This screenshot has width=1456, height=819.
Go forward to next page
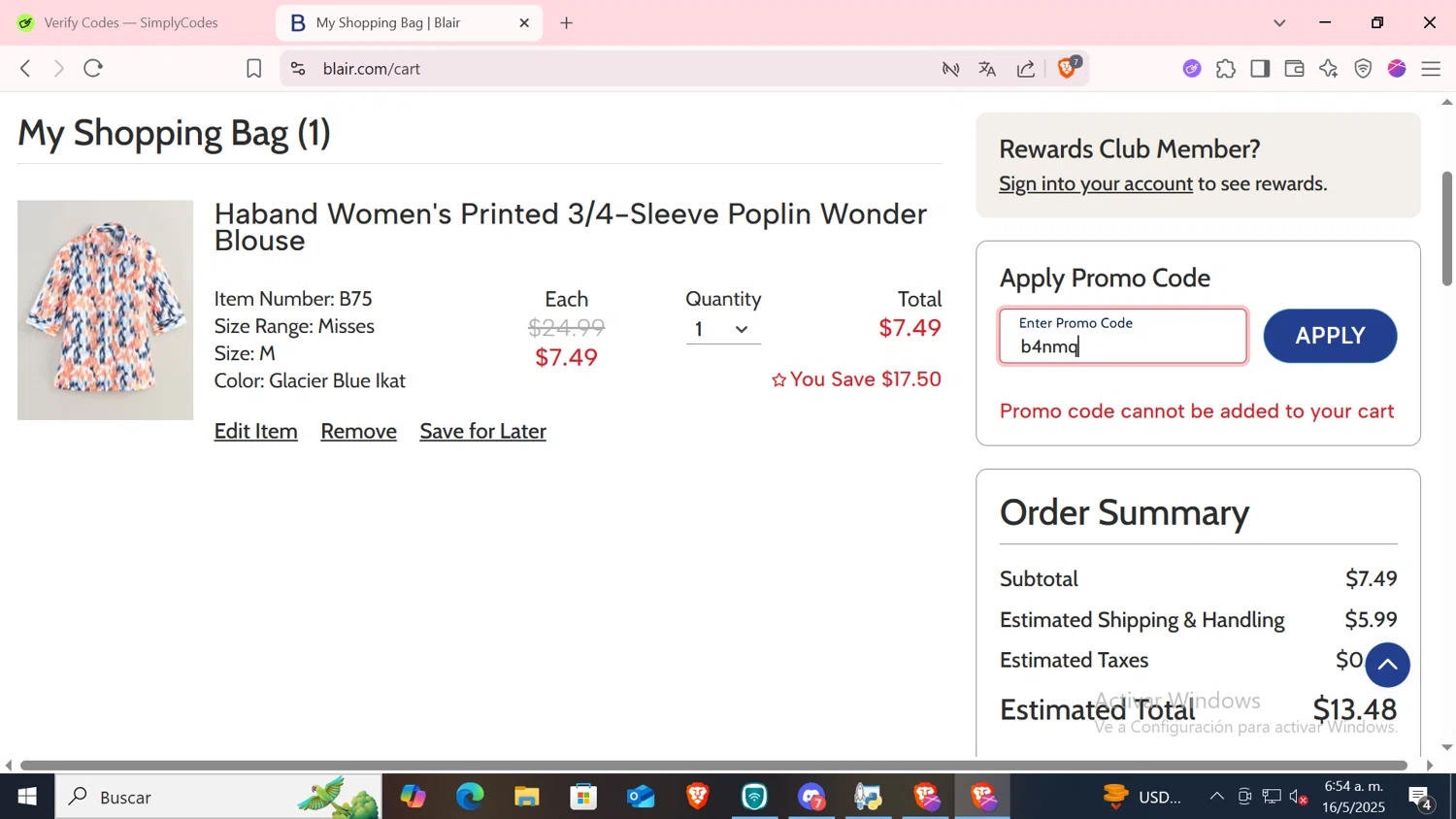59,68
